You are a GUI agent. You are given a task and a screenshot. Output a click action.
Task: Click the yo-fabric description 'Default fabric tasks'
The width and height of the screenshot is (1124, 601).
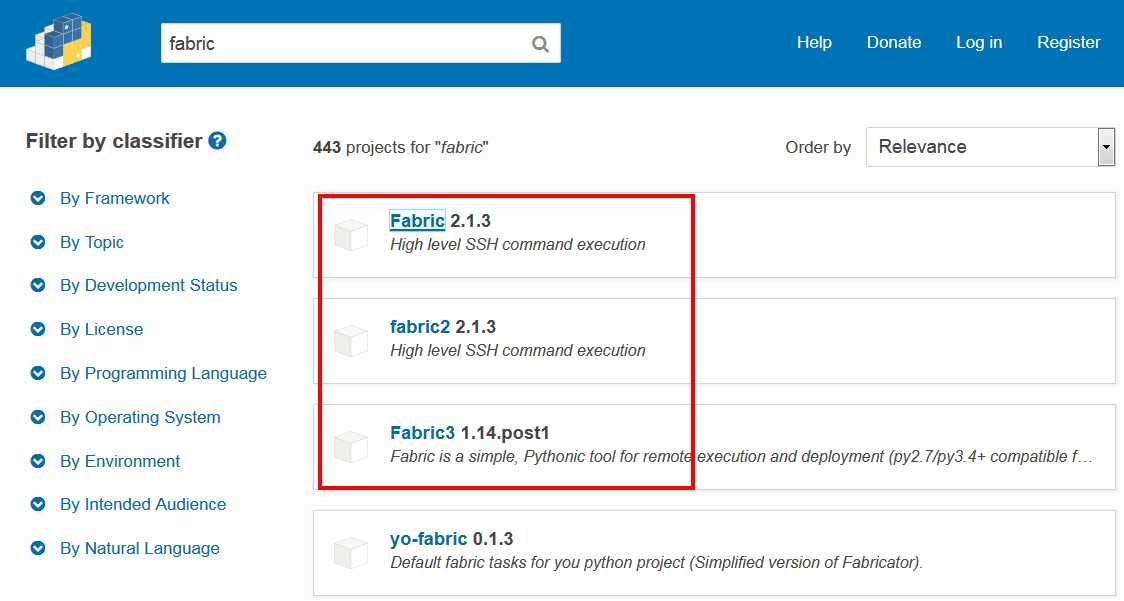[656, 563]
